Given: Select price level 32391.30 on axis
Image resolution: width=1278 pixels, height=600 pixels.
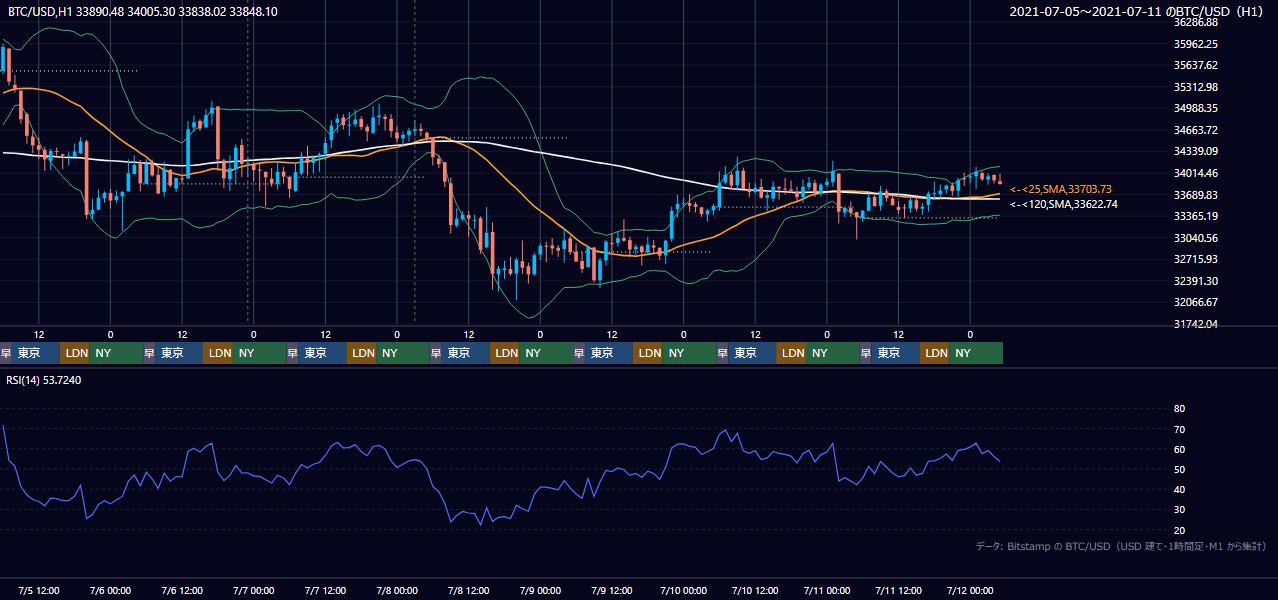Looking at the screenshot, I should pos(1196,281).
